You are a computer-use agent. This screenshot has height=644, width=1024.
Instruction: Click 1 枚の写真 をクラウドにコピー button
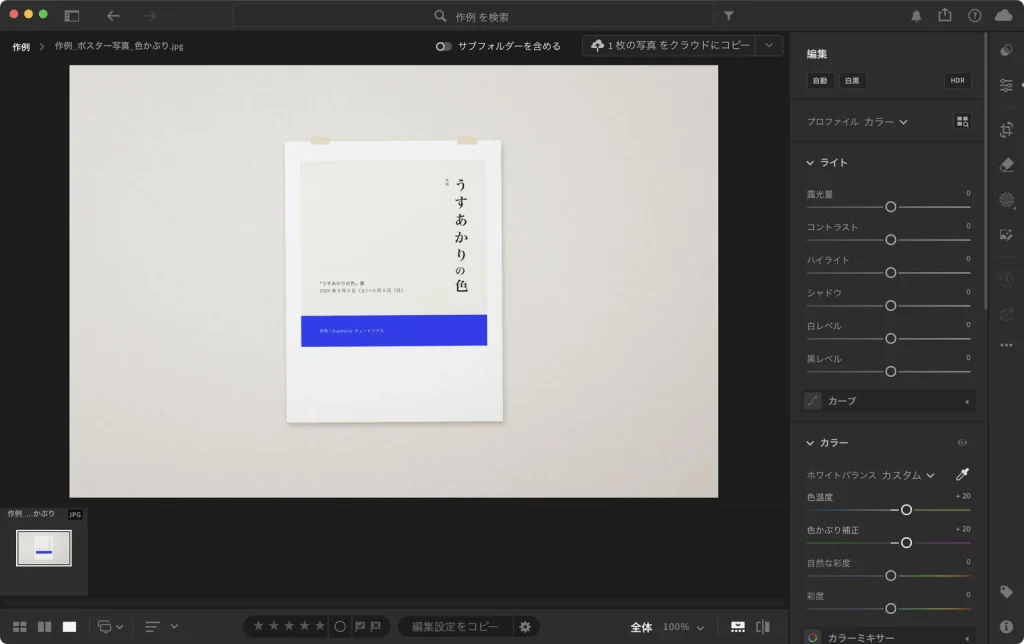coord(670,46)
